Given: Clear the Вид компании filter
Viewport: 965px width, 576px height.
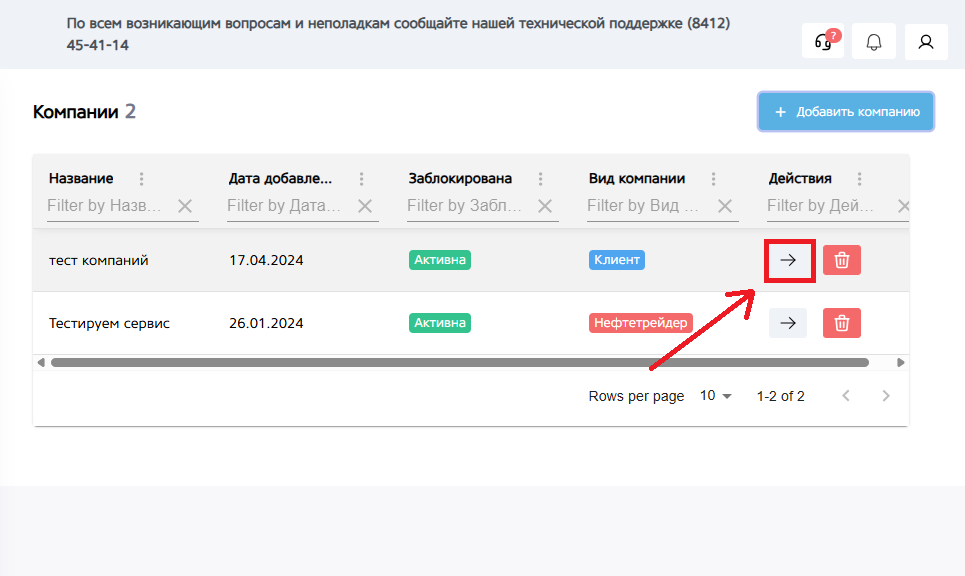Looking at the screenshot, I should (725, 206).
